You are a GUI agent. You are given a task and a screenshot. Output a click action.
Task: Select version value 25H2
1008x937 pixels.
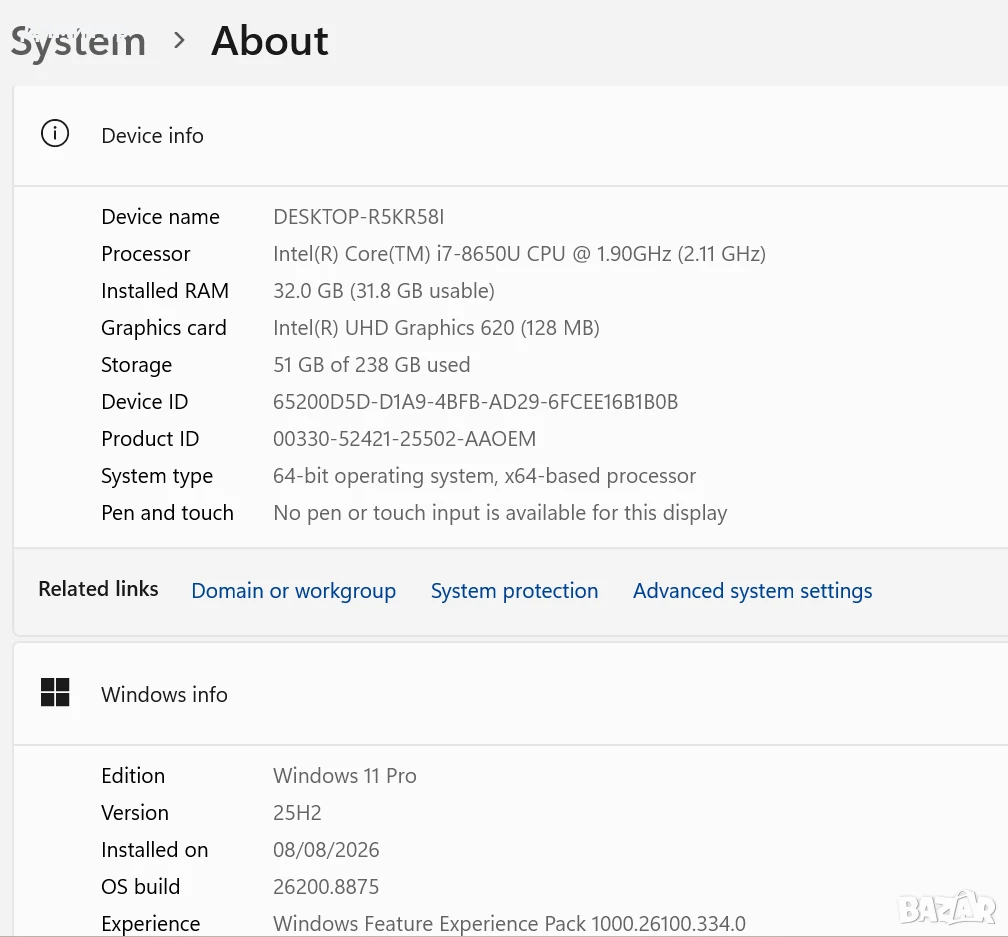tap(297, 812)
